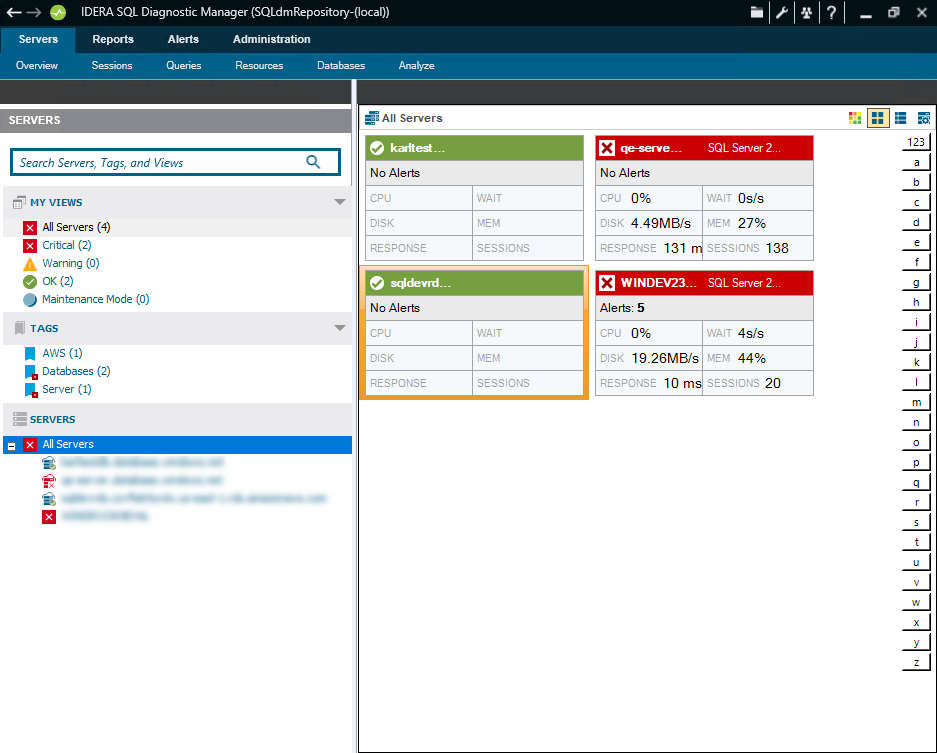Select the highlighted All Servers tree row
The image size is (937, 753).
pos(177,445)
